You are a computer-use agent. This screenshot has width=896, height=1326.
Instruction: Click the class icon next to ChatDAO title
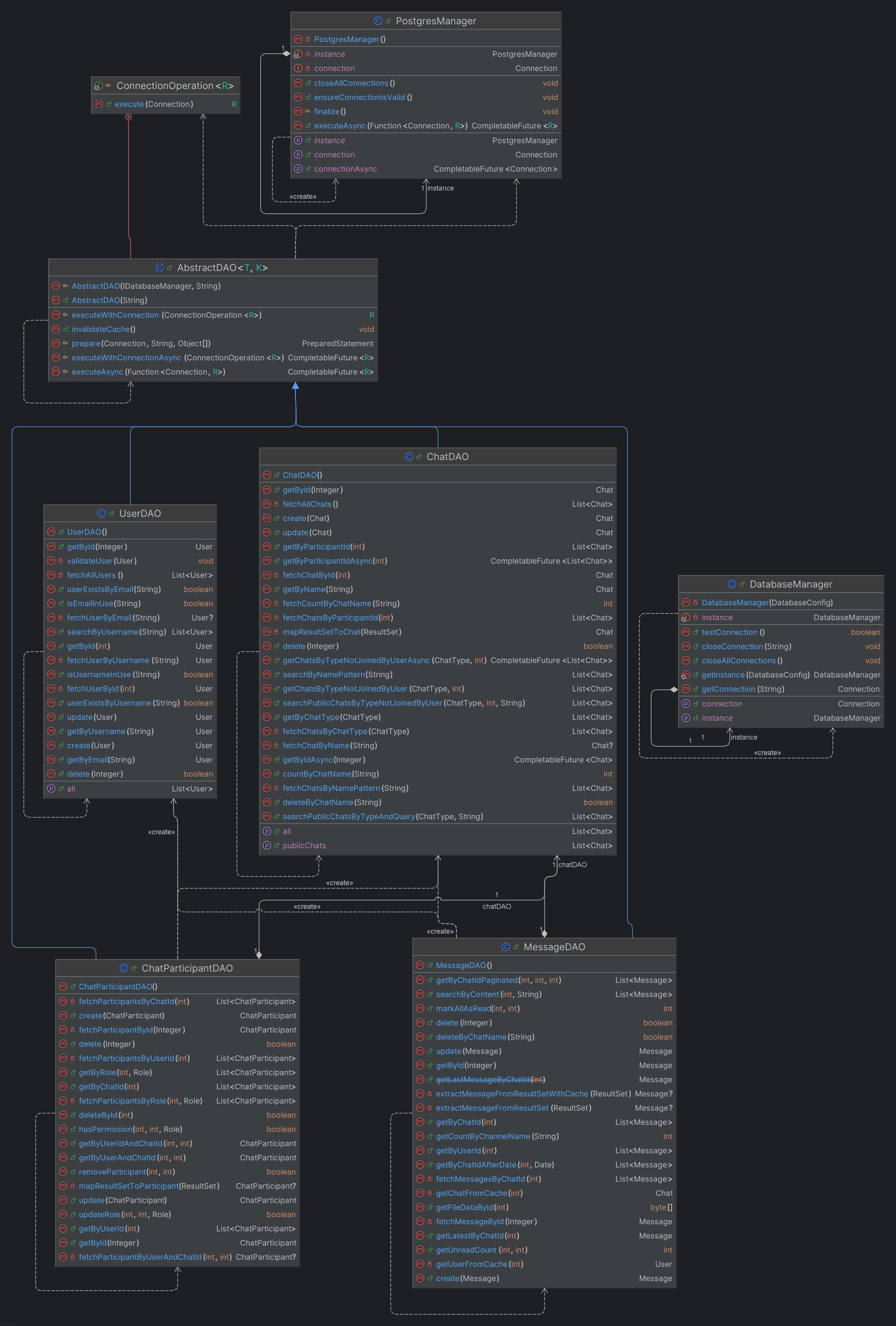[409, 456]
